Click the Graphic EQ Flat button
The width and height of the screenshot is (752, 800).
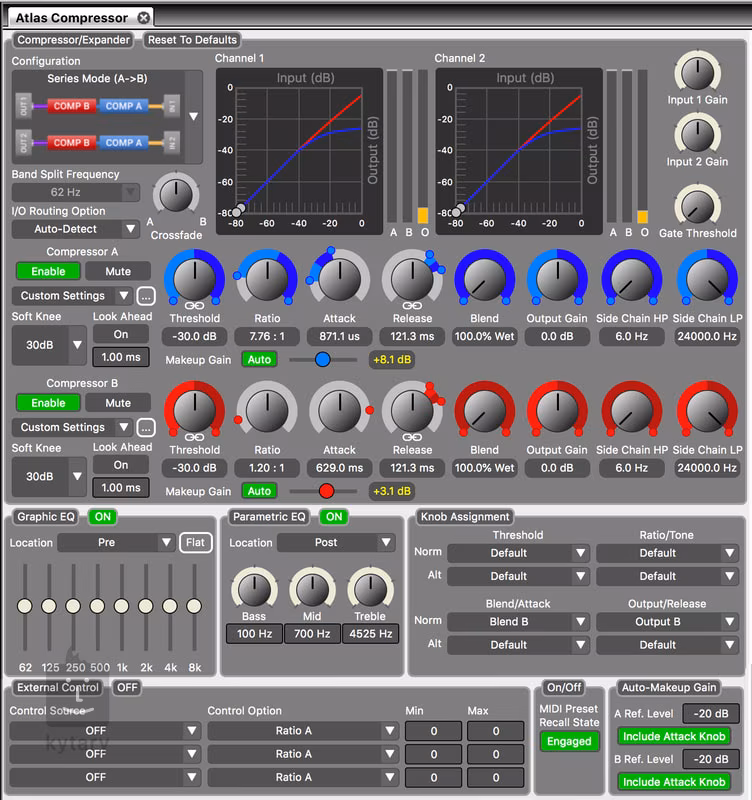196,543
